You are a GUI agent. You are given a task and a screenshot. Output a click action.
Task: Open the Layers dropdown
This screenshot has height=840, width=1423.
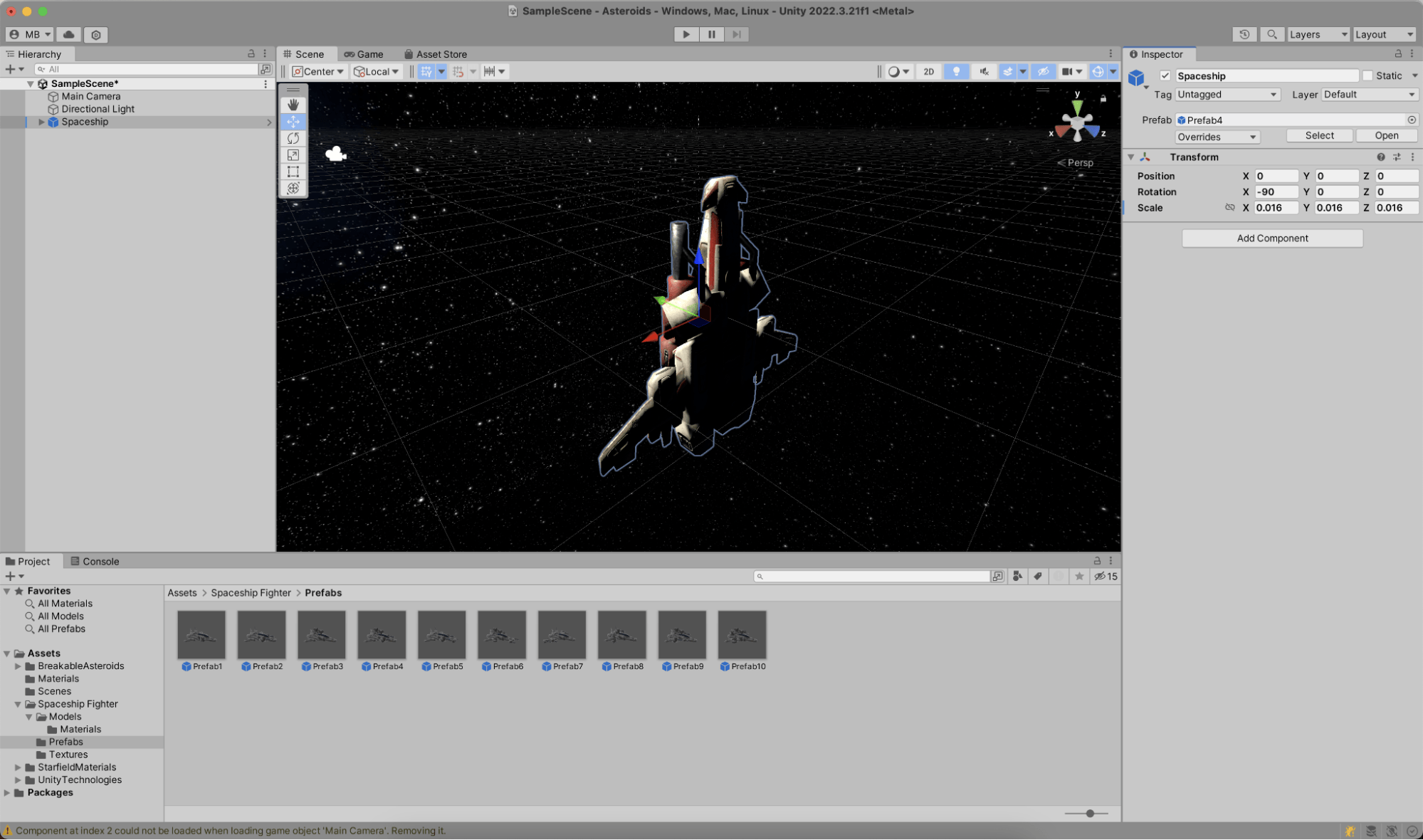1318,34
